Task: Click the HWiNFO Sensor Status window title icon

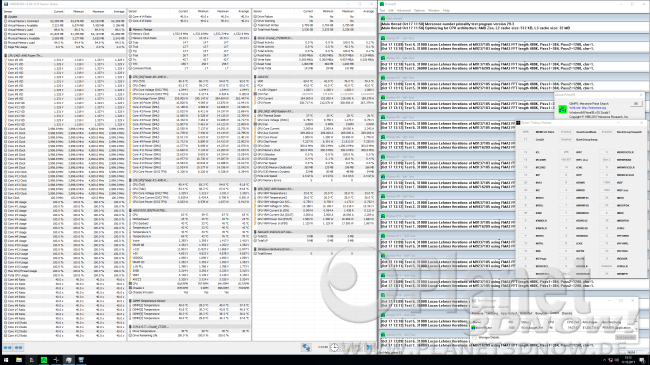Action: pyautogui.click(x=5, y=4)
